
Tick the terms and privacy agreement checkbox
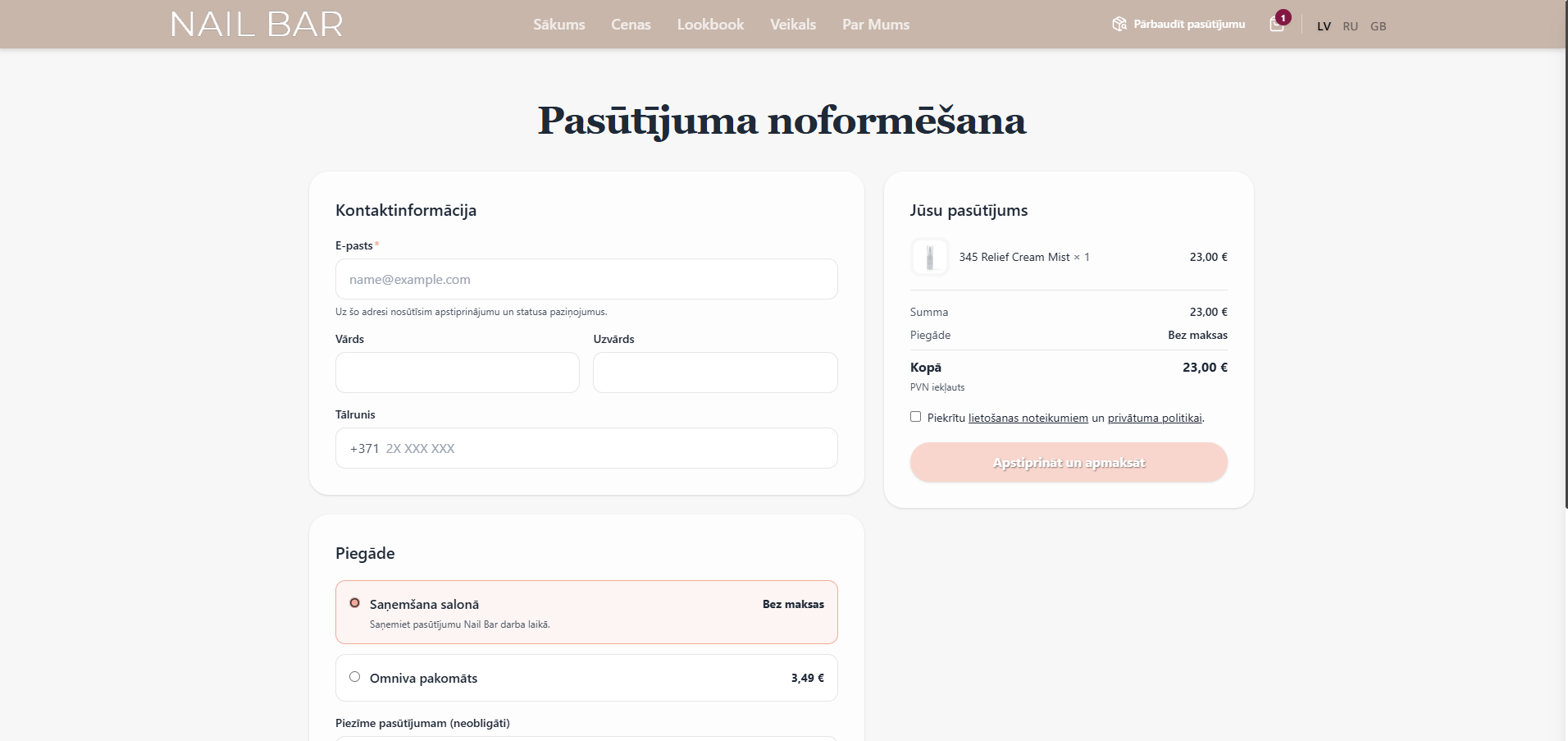[916, 417]
